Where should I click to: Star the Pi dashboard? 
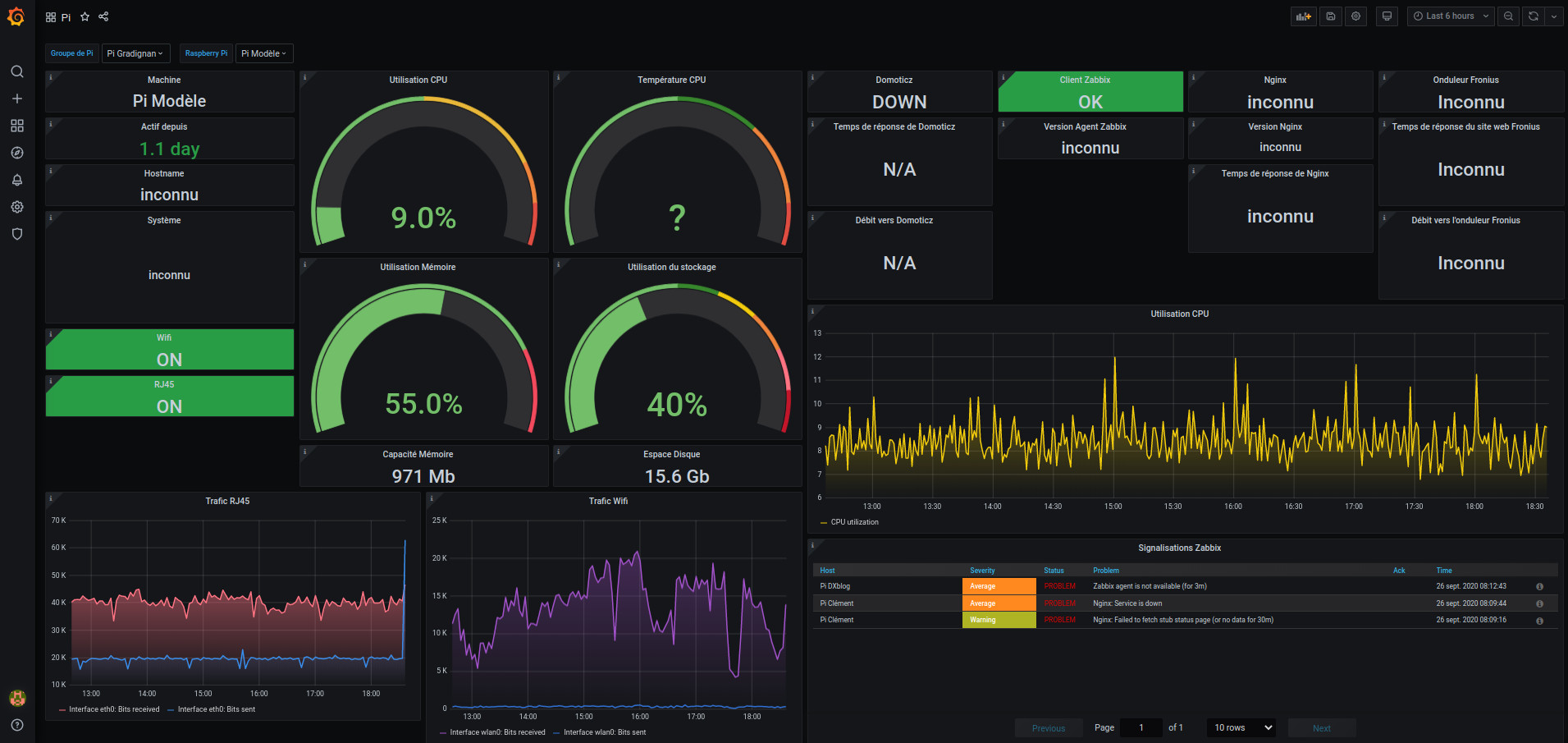[x=85, y=16]
